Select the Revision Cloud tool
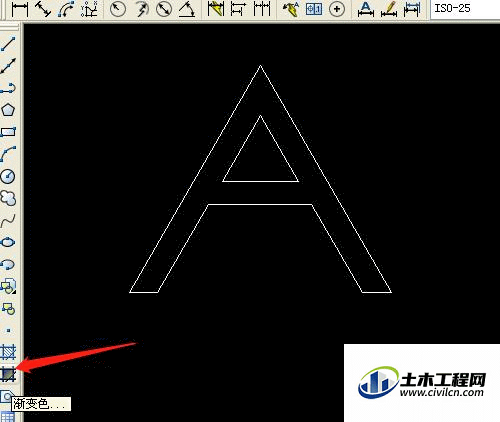This screenshot has height=422, width=500. [x=8, y=198]
